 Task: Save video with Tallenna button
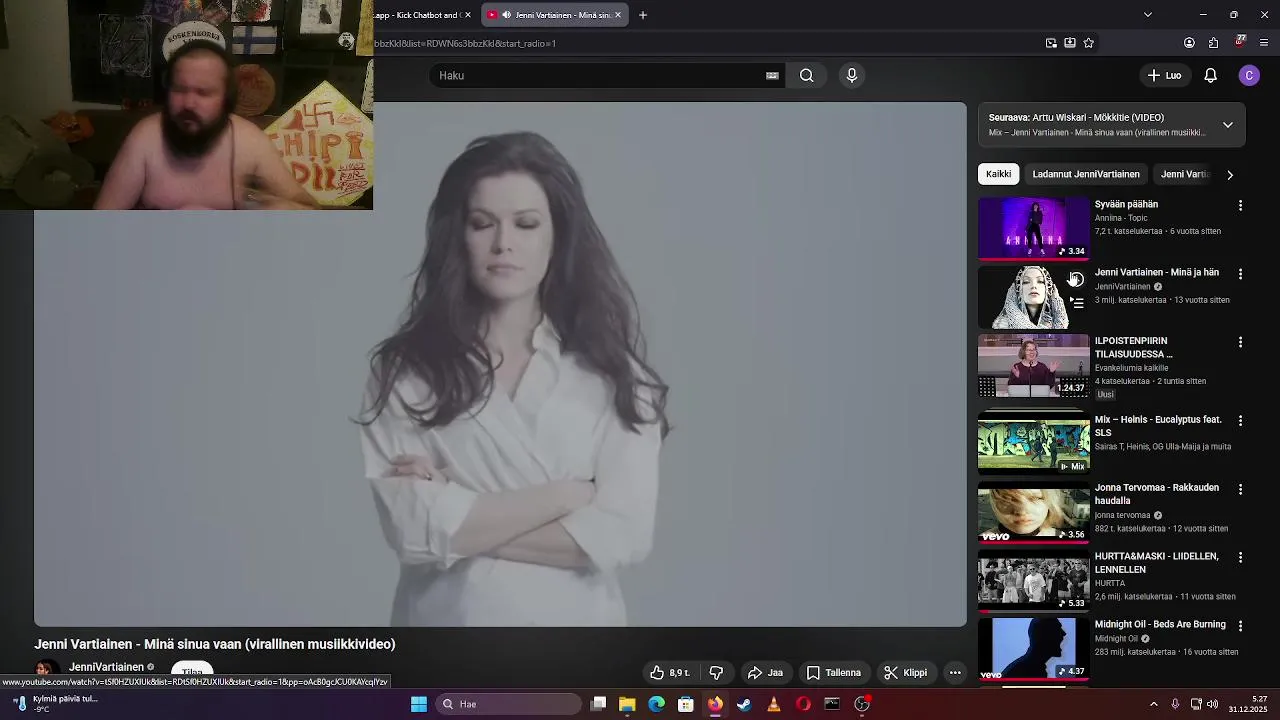click(834, 673)
